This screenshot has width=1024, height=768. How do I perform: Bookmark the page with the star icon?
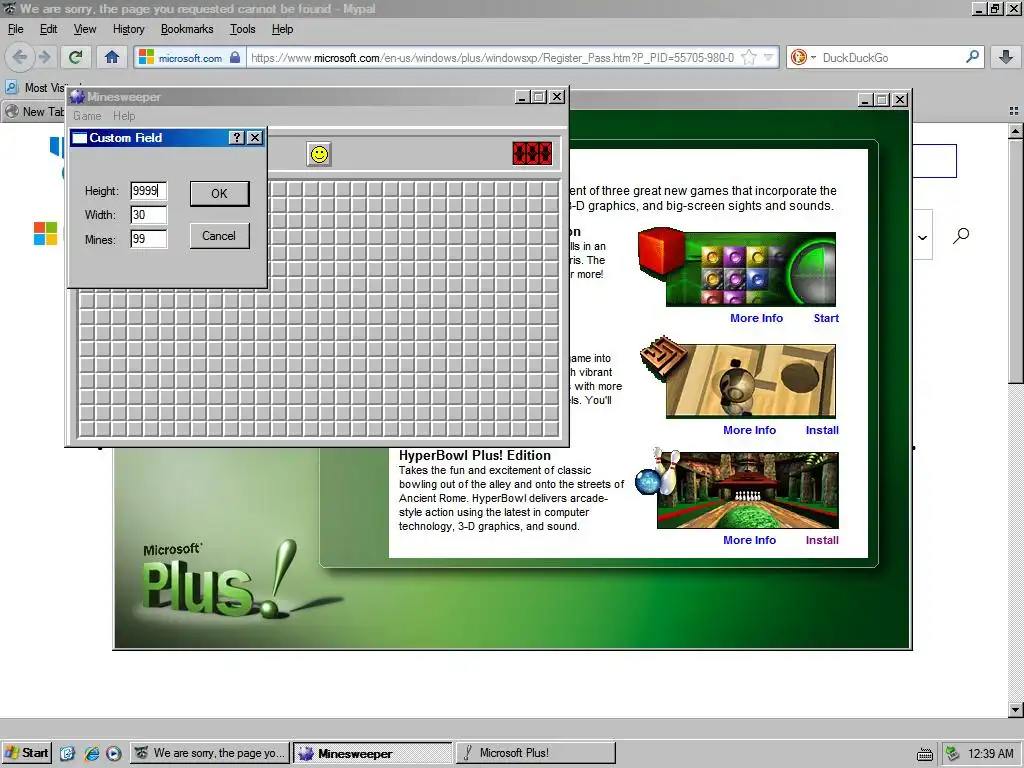pyautogui.click(x=749, y=57)
